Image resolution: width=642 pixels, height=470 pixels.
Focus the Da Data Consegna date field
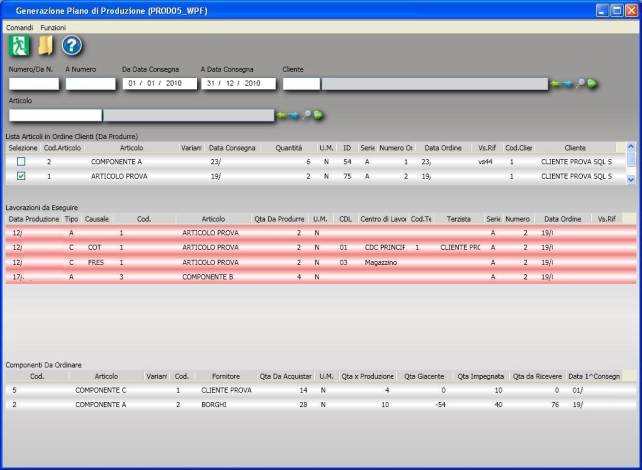pyautogui.click(x=158, y=84)
